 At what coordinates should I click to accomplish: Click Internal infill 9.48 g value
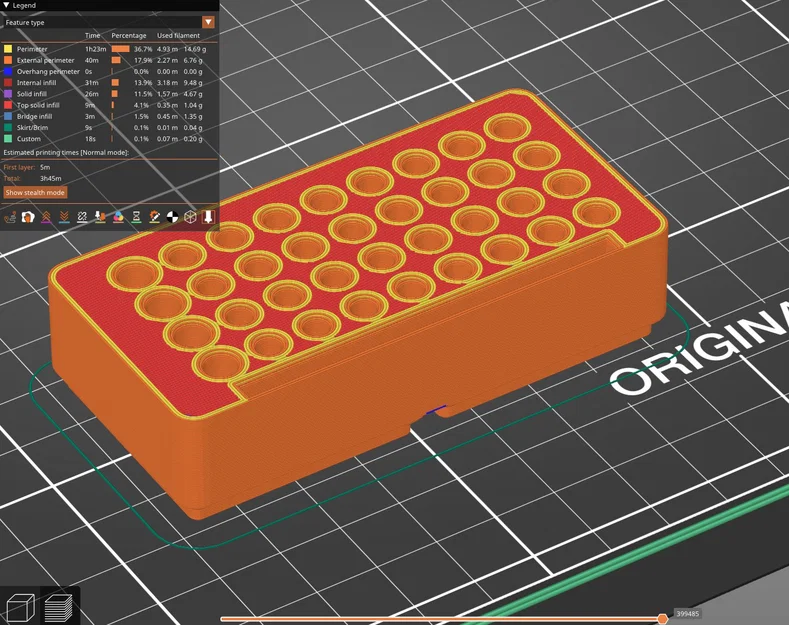click(x=193, y=83)
